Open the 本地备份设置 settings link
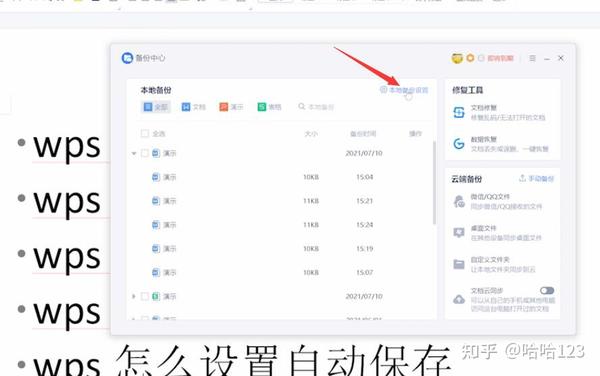The image size is (600, 376). [x=404, y=90]
